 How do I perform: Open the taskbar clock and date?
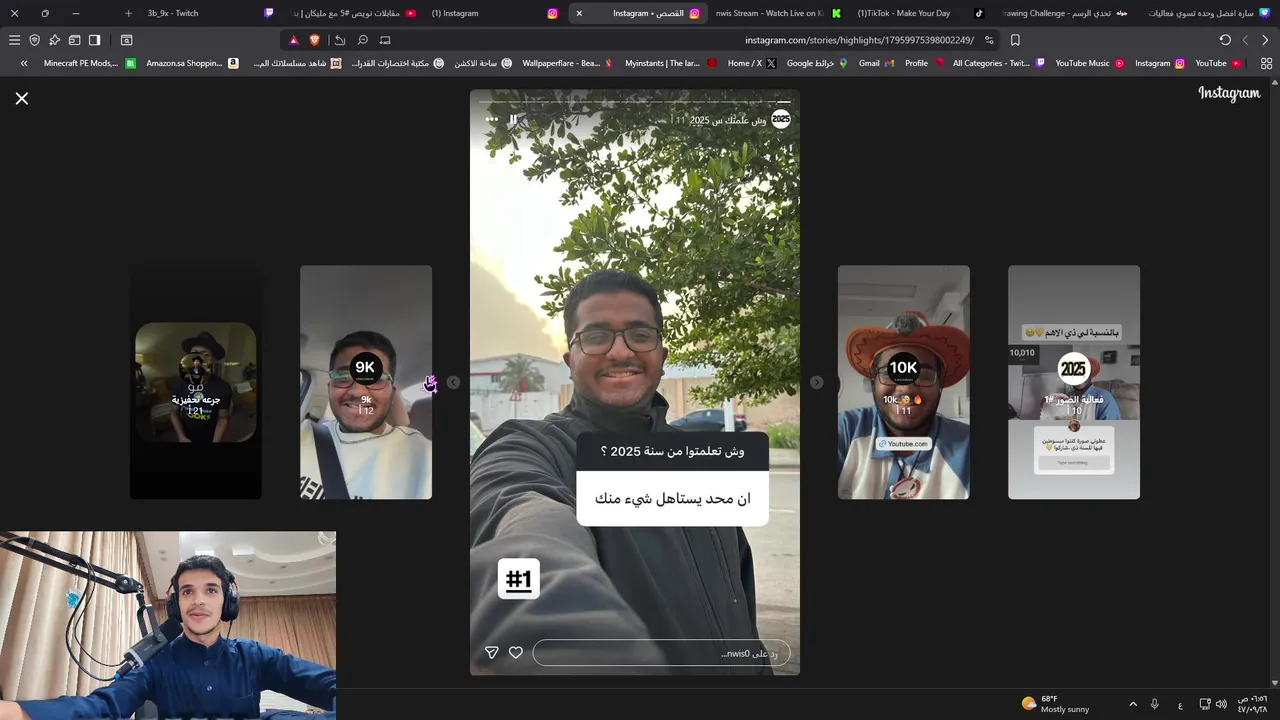(x=1252, y=704)
